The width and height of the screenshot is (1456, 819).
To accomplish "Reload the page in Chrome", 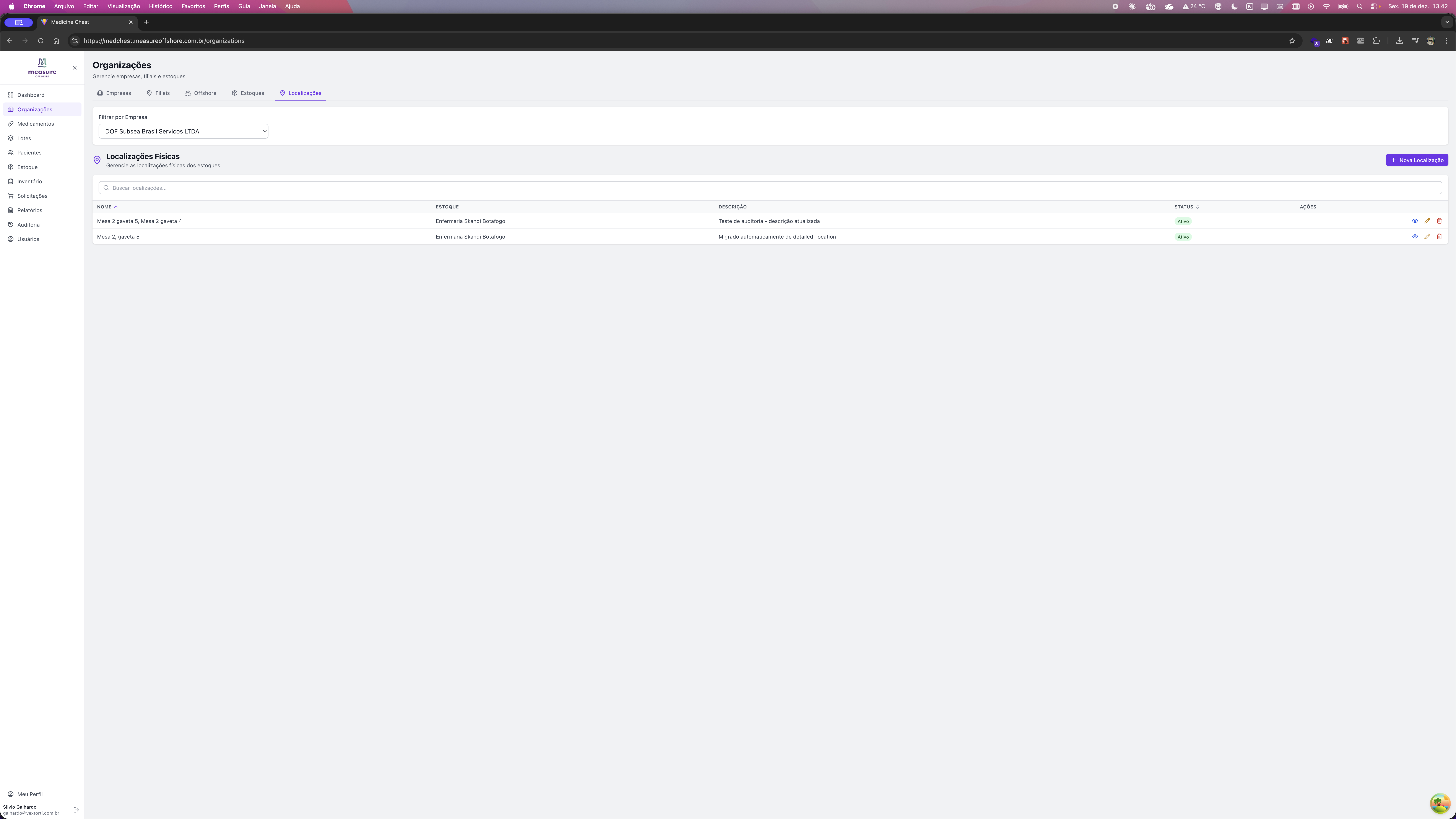I will (41, 41).
